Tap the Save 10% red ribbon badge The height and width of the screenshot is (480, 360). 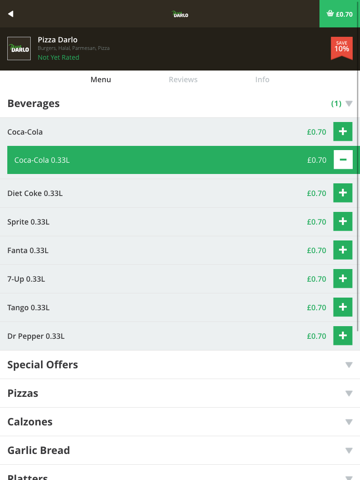point(342,48)
